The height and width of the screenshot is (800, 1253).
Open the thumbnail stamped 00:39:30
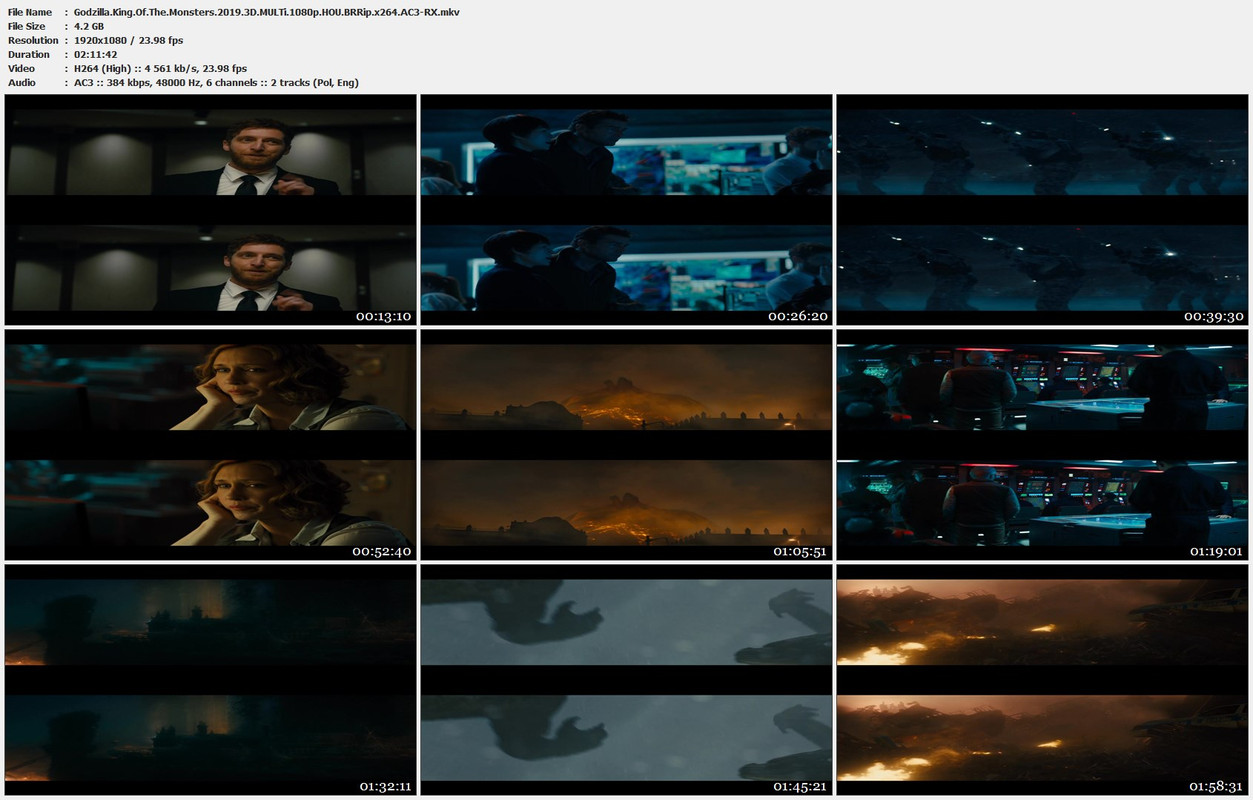click(1042, 210)
